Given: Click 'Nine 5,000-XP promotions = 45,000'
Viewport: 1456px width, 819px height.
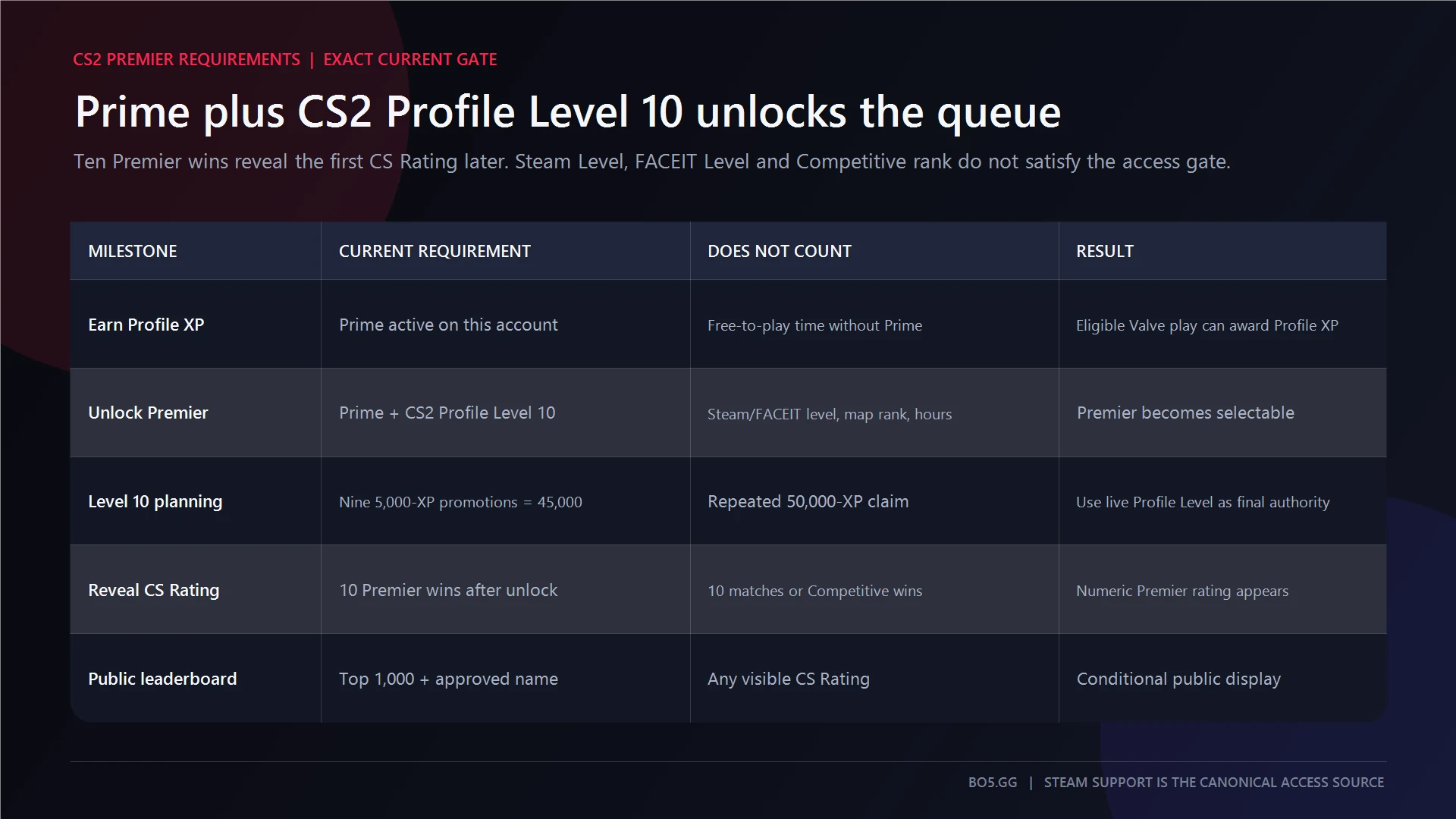Looking at the screenshot, I should 460,502.
